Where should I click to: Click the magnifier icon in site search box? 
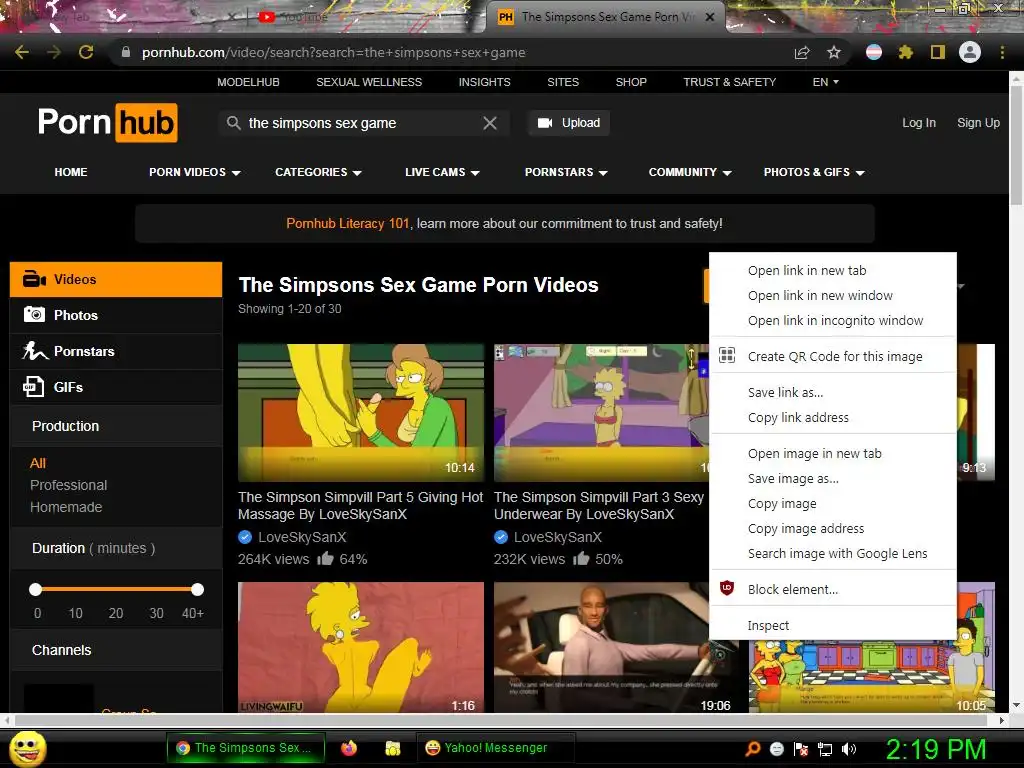[233, 123]
